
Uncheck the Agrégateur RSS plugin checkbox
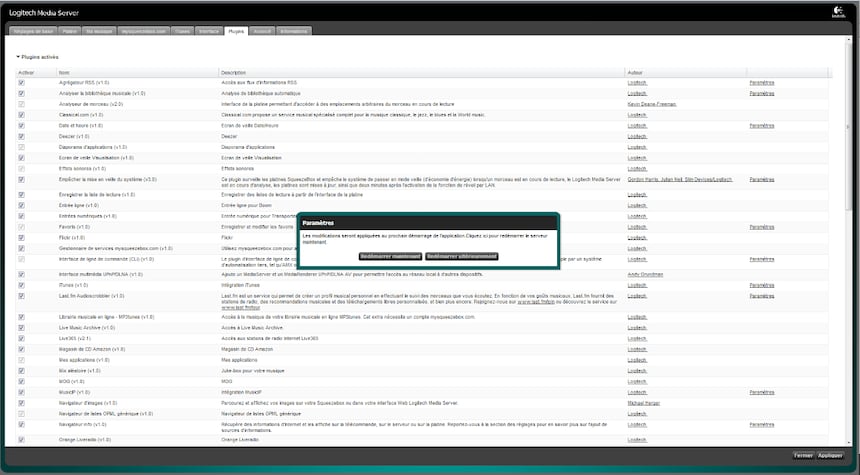[x=21, y=83]
